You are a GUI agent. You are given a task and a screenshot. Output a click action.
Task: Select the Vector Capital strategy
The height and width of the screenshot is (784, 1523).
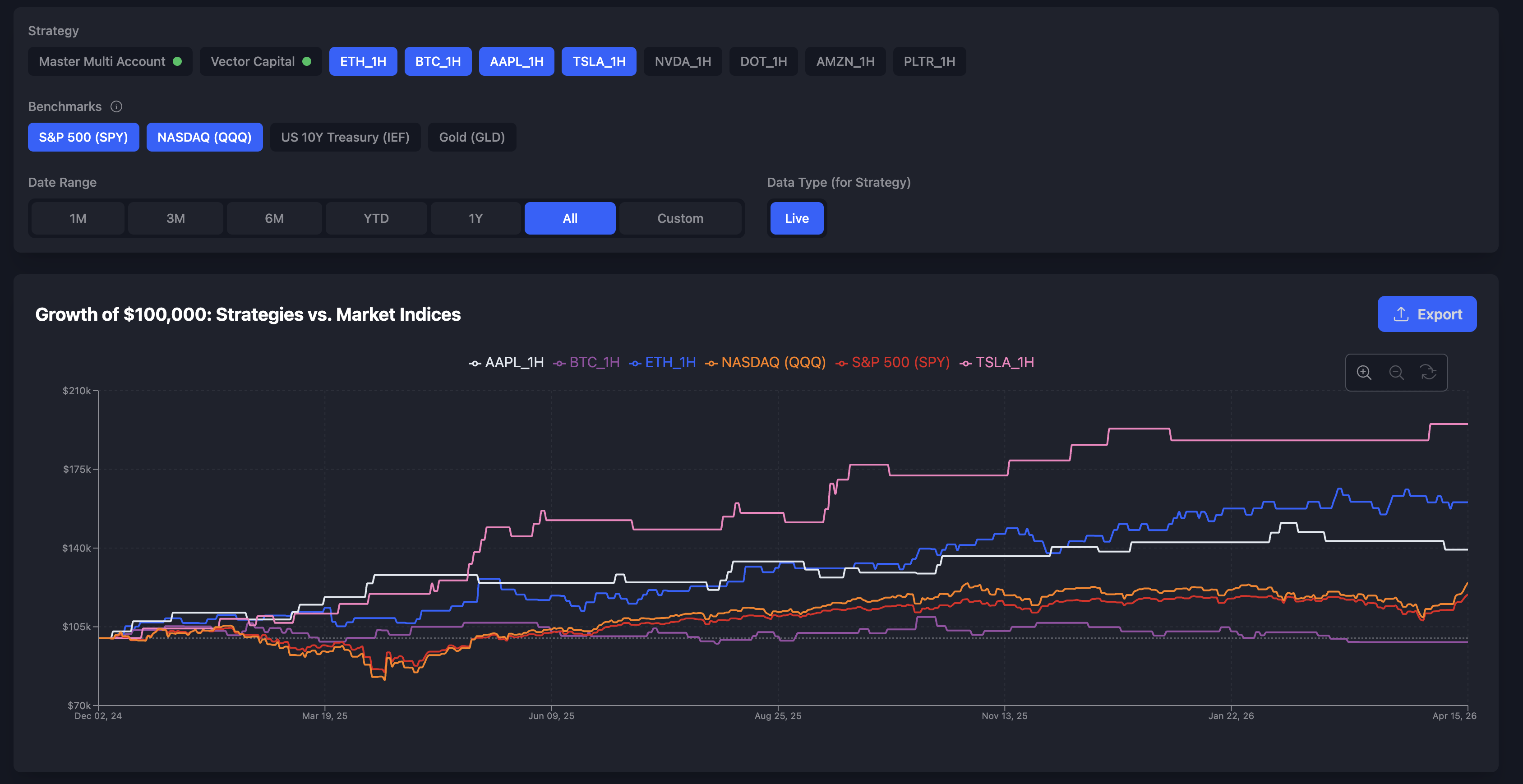click(x=260, y=61)
